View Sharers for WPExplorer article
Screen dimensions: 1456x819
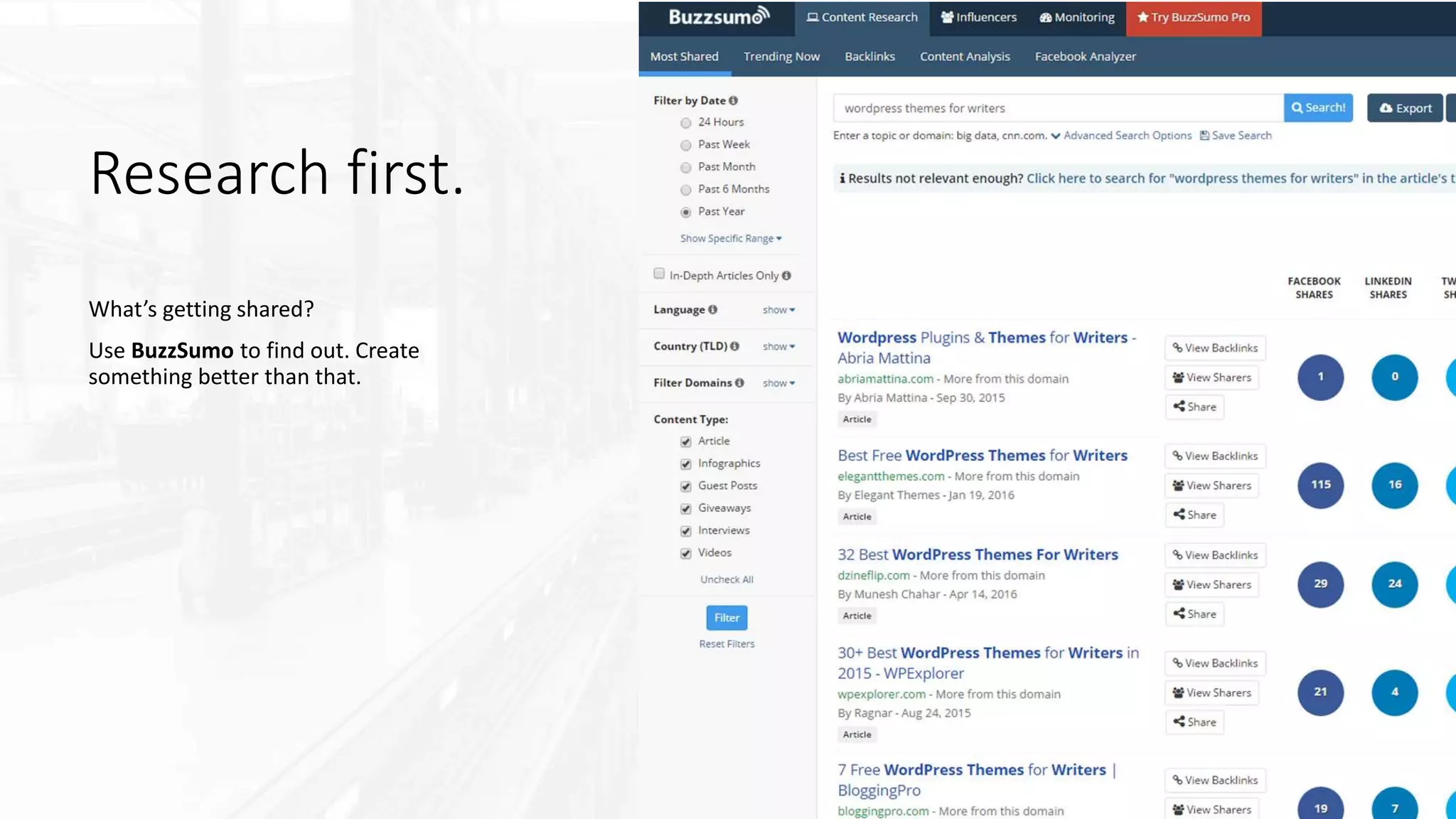[x=1211, y=692]
